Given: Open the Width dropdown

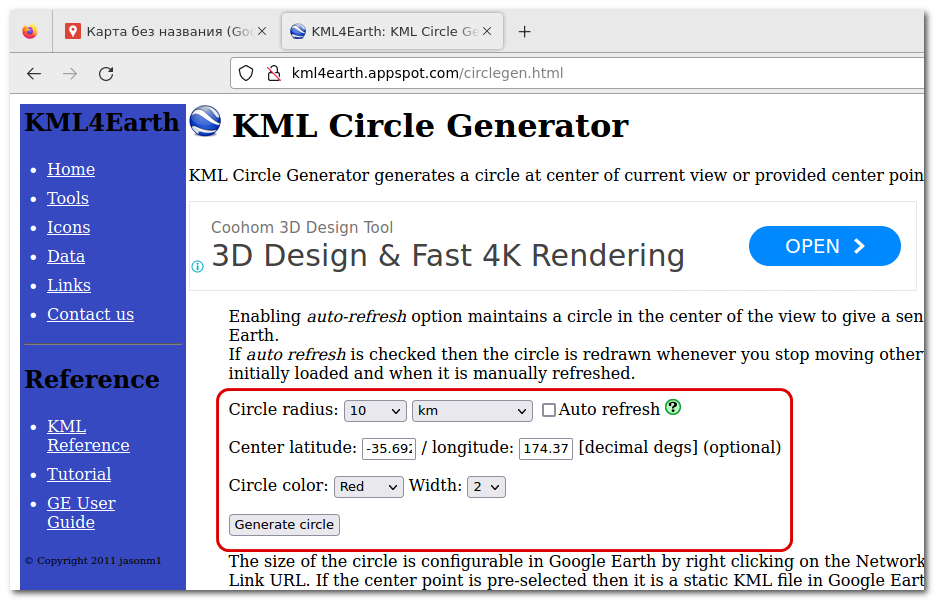Looking at the screenshot, I should pos(486,487).
